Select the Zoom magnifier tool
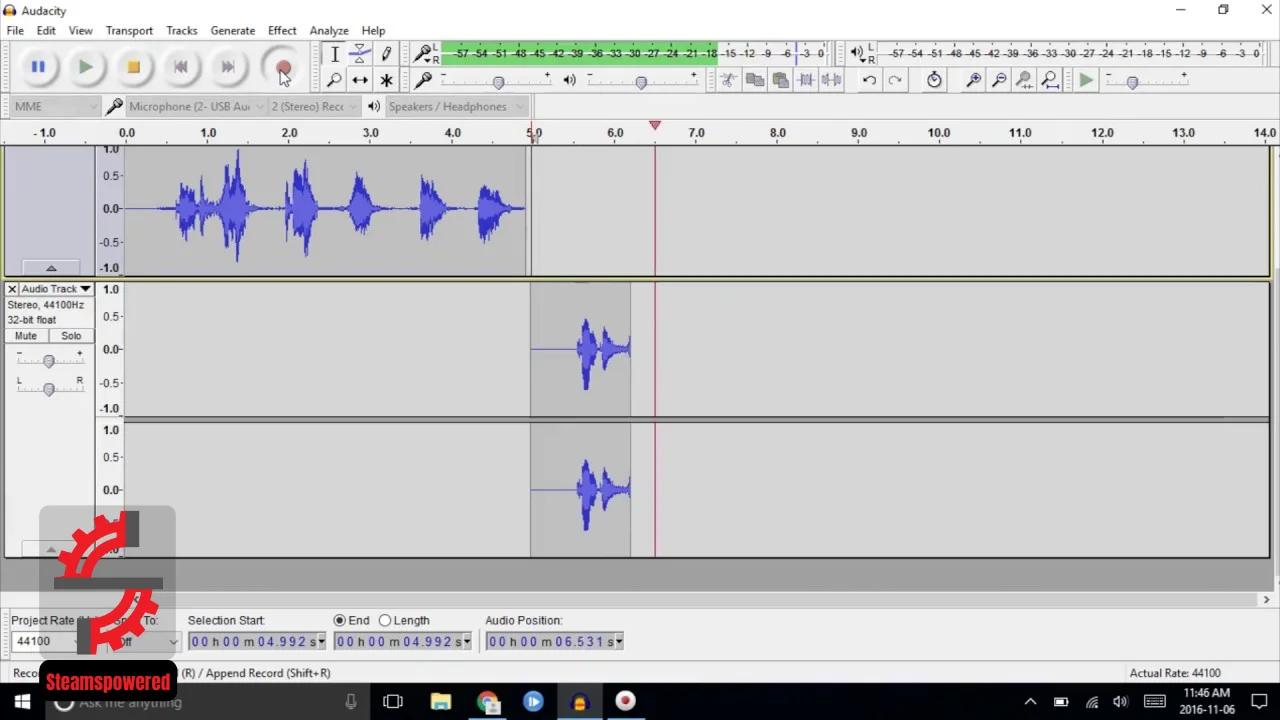The image size is (1280, 720). pyautogui.click(x=335, y=80)
